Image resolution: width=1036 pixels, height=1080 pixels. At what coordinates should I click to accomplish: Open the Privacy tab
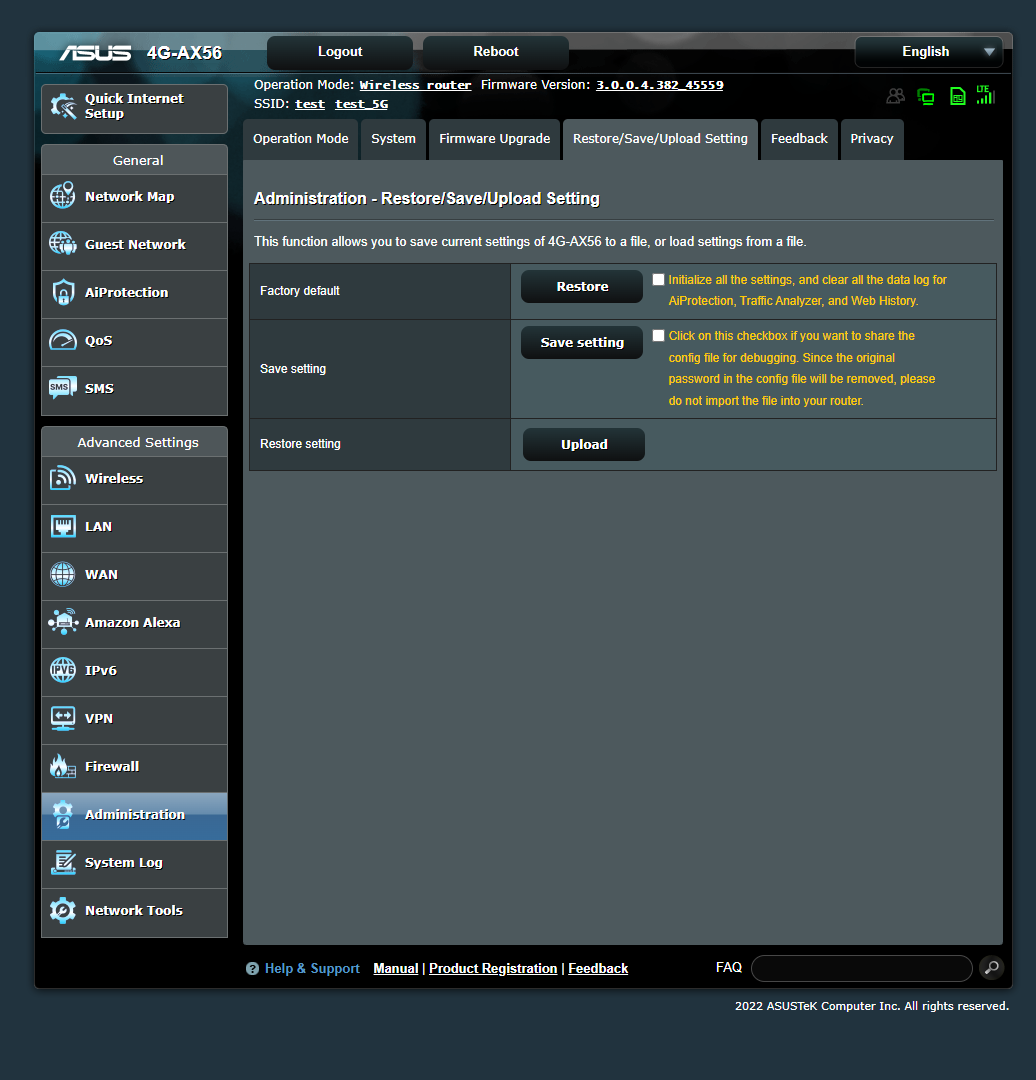tap(871, 139)
